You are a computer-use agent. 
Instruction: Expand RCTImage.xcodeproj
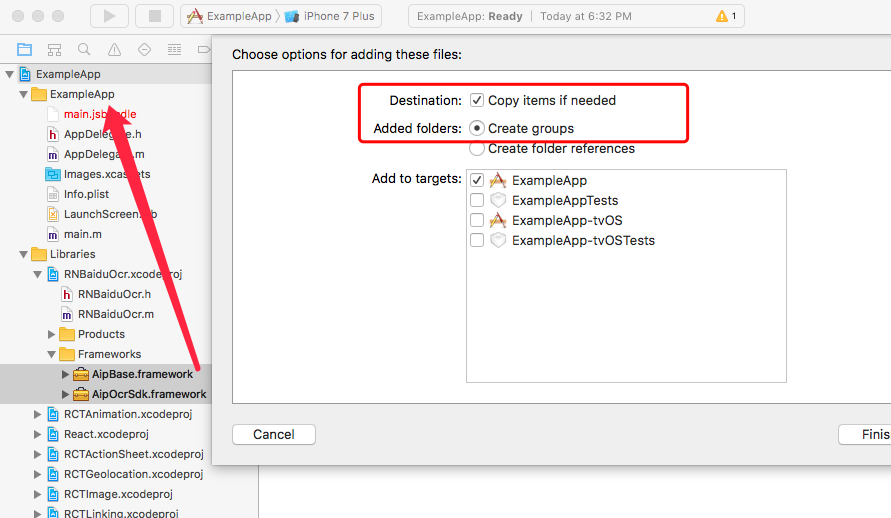tap(38, 494)
